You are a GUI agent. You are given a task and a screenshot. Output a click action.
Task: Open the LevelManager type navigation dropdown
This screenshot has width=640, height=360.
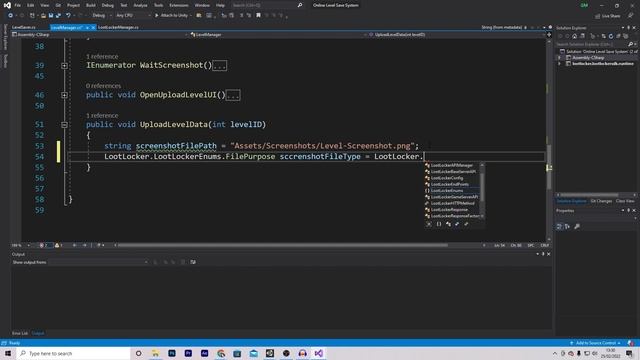[280, 35]
